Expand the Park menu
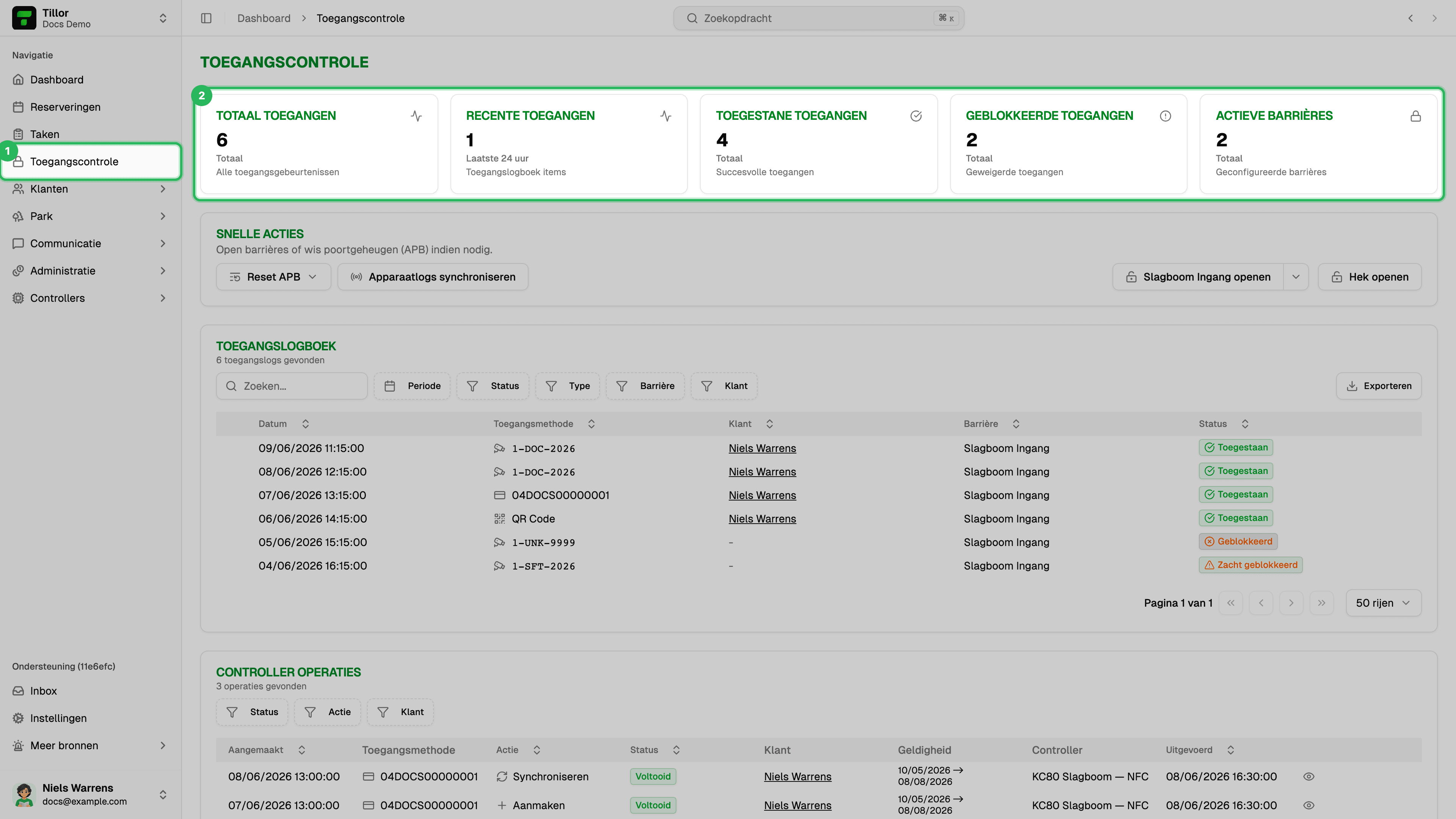This screenshot has width=1456, height=819. pyautogui.click(x=91, y=216)
